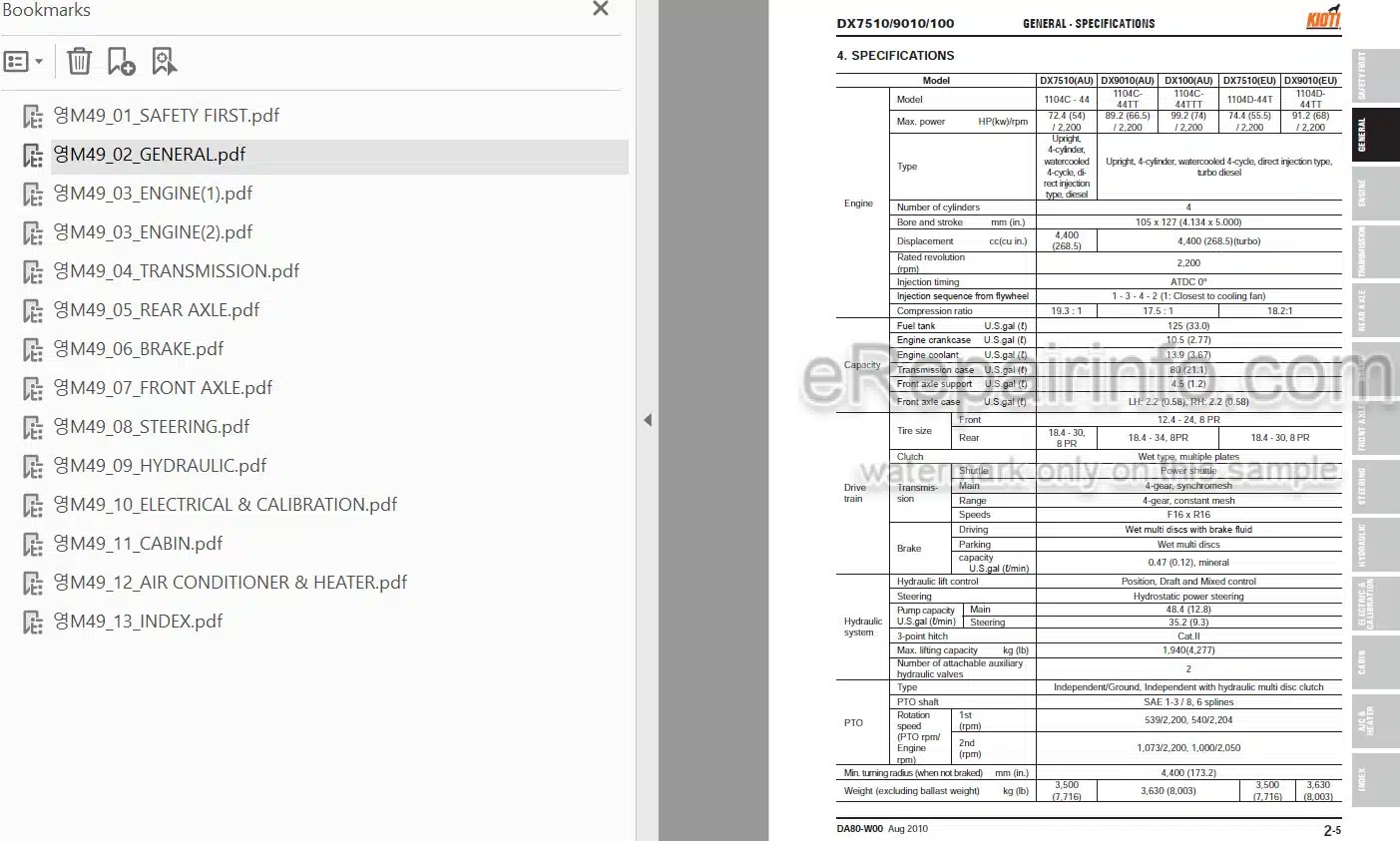Add a new bookmark using plus icon
The height and width of the screenshot is (841, 1400).
point(121,62)
